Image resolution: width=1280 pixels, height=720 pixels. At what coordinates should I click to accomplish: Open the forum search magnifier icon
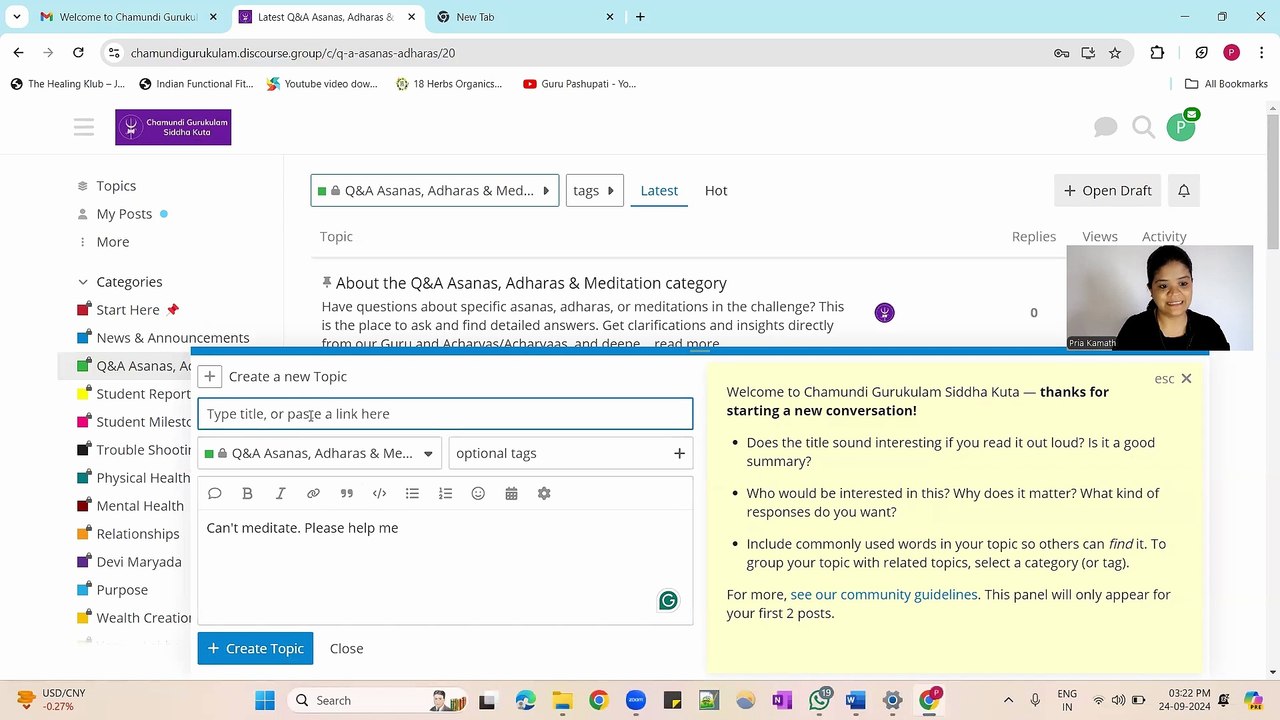click(1143, 127)
